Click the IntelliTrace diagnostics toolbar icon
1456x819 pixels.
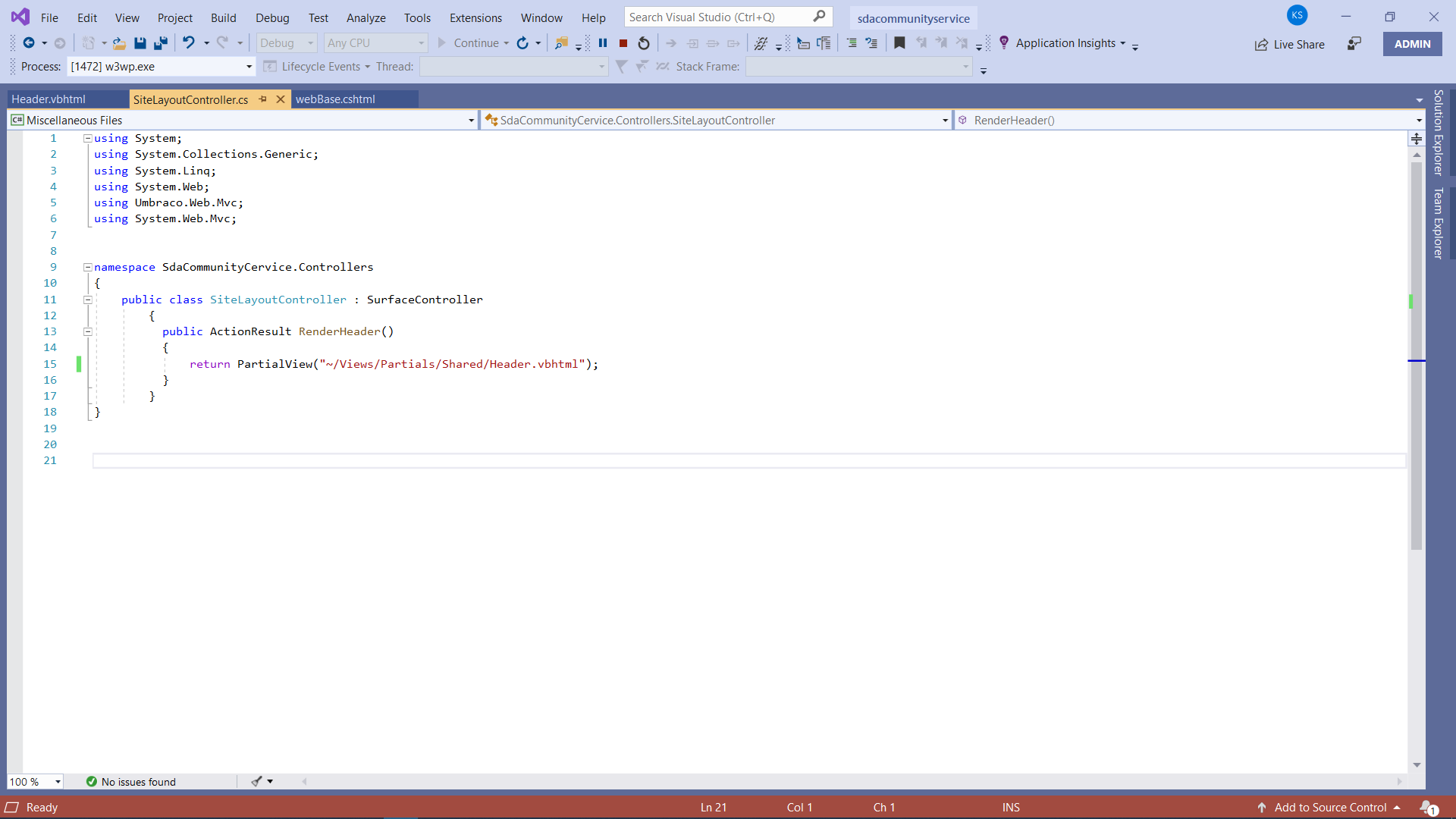pyautogui.click(x=761, y=43)
